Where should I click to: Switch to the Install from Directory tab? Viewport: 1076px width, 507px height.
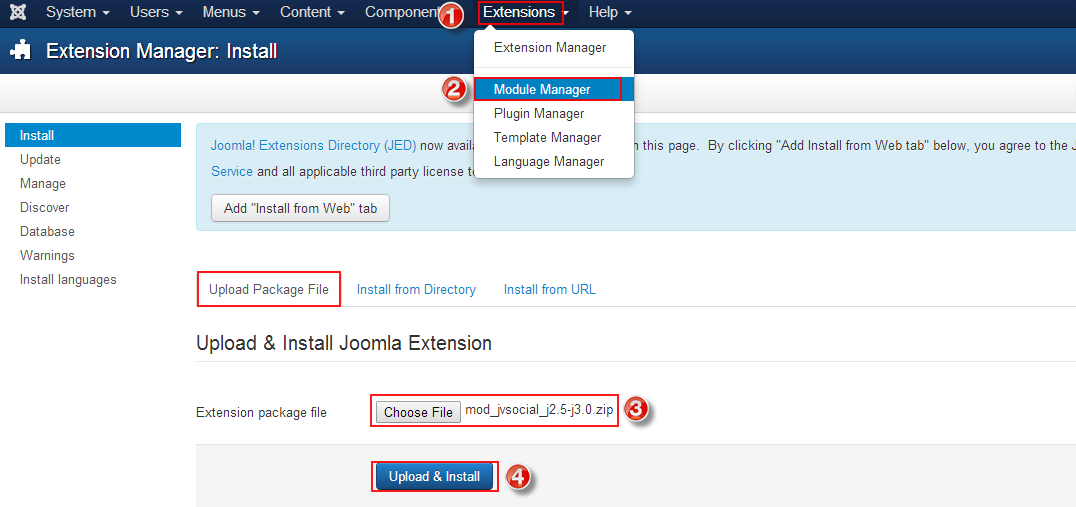click(416, 290)
